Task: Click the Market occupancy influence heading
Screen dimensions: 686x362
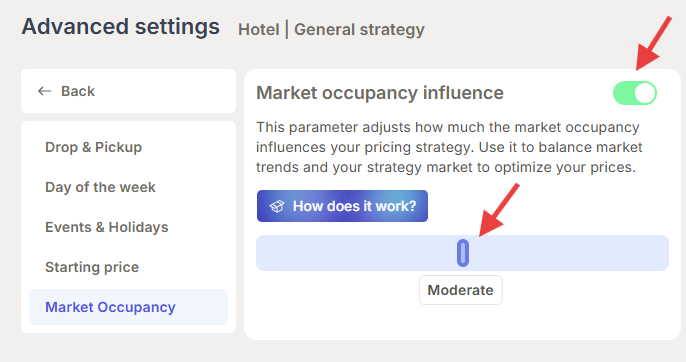Action: tap(380, 93)
